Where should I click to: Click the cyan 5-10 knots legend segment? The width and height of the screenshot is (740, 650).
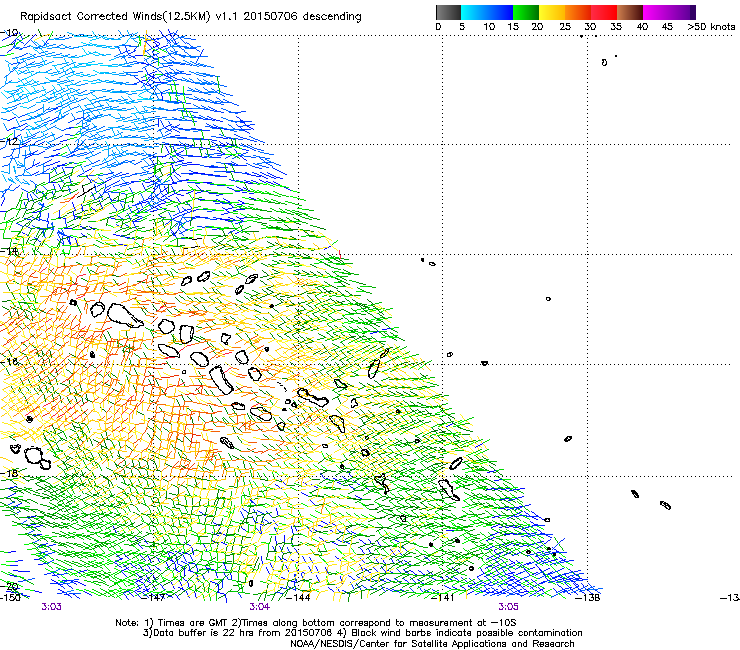point(473,12)
